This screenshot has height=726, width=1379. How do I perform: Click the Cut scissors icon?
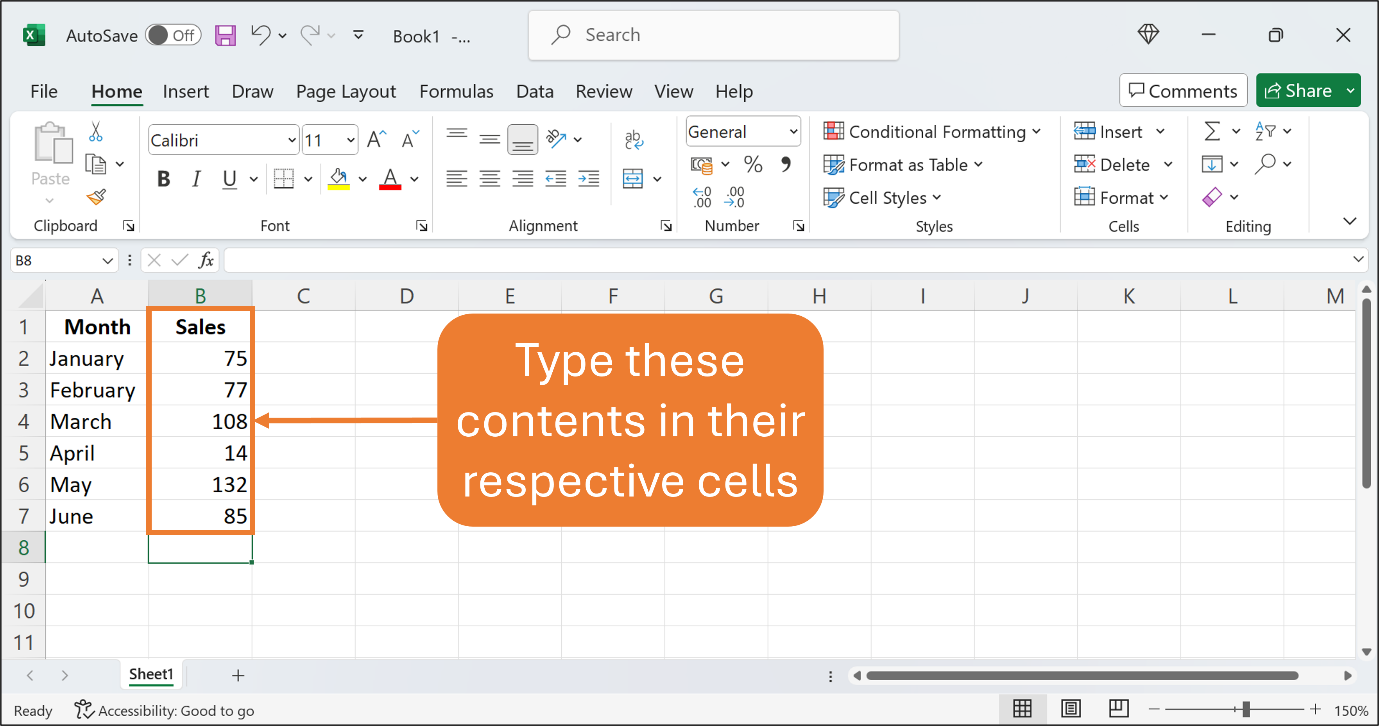[96, 132]
